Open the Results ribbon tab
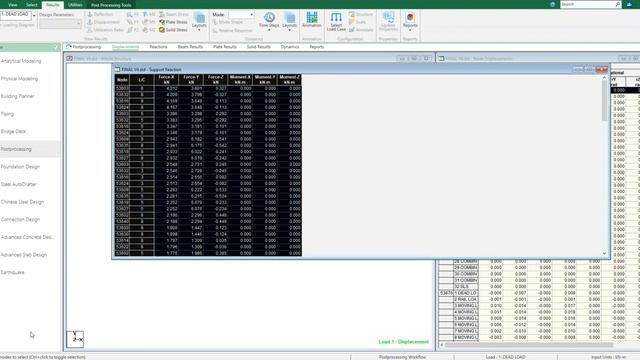 click(x=53, y=5)
